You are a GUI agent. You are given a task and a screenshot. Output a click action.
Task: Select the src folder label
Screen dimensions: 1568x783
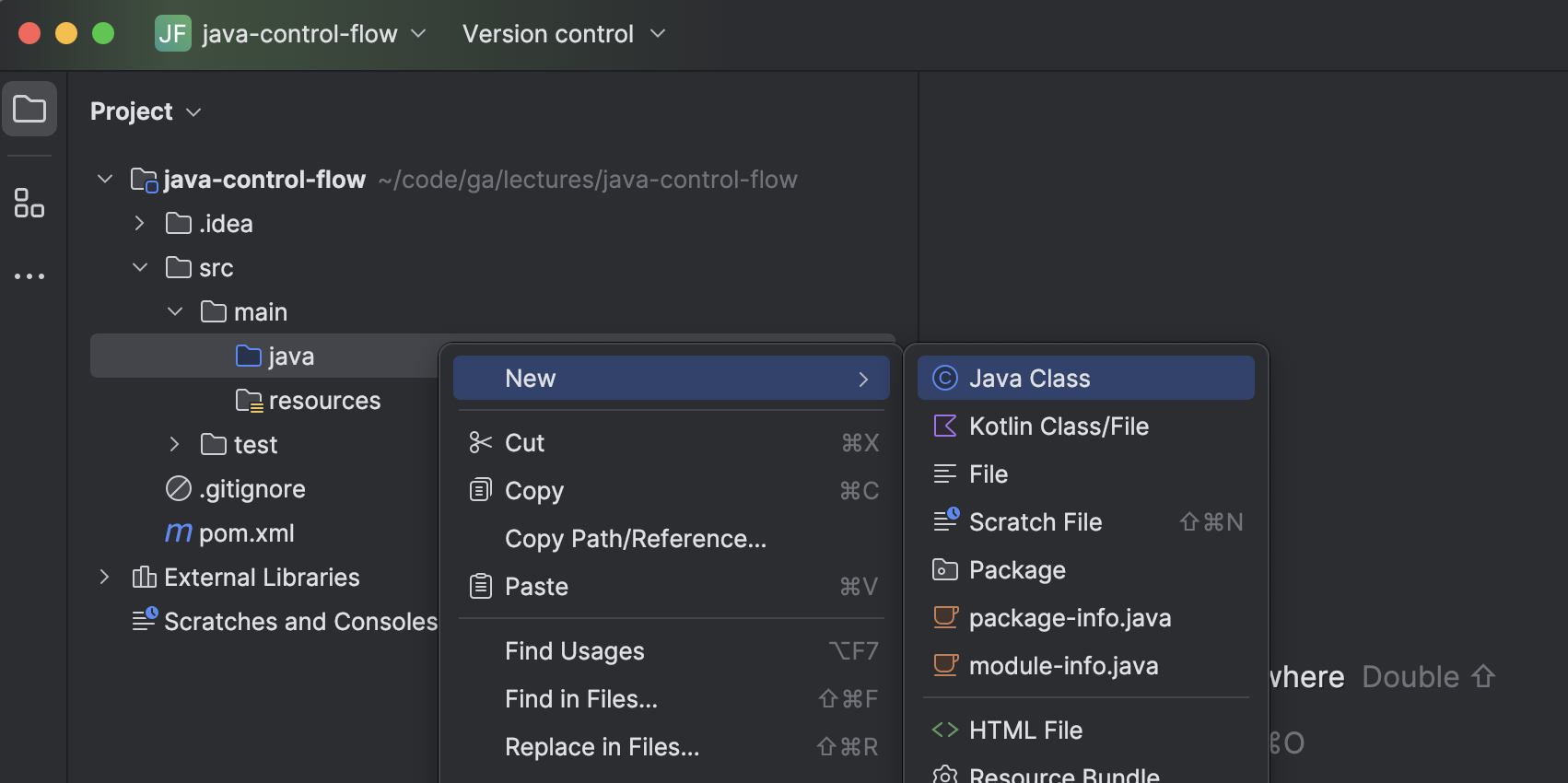point(216,268)
